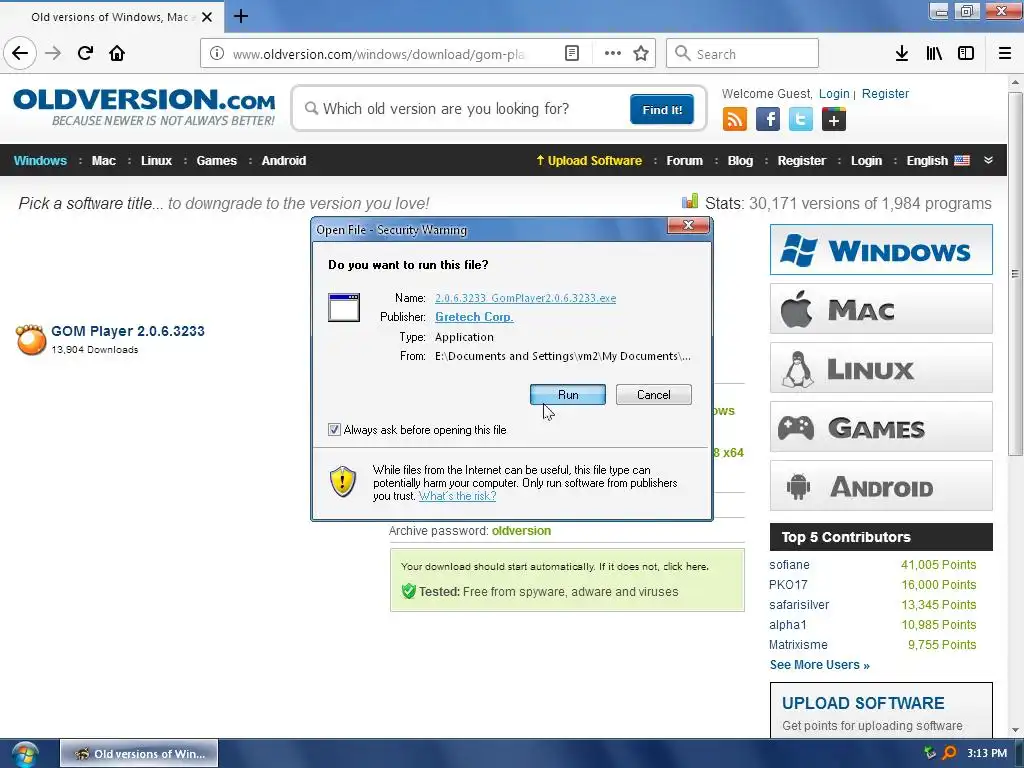Show the sidebars icon
Screen dimensions: 1024x768
[966, 54]
